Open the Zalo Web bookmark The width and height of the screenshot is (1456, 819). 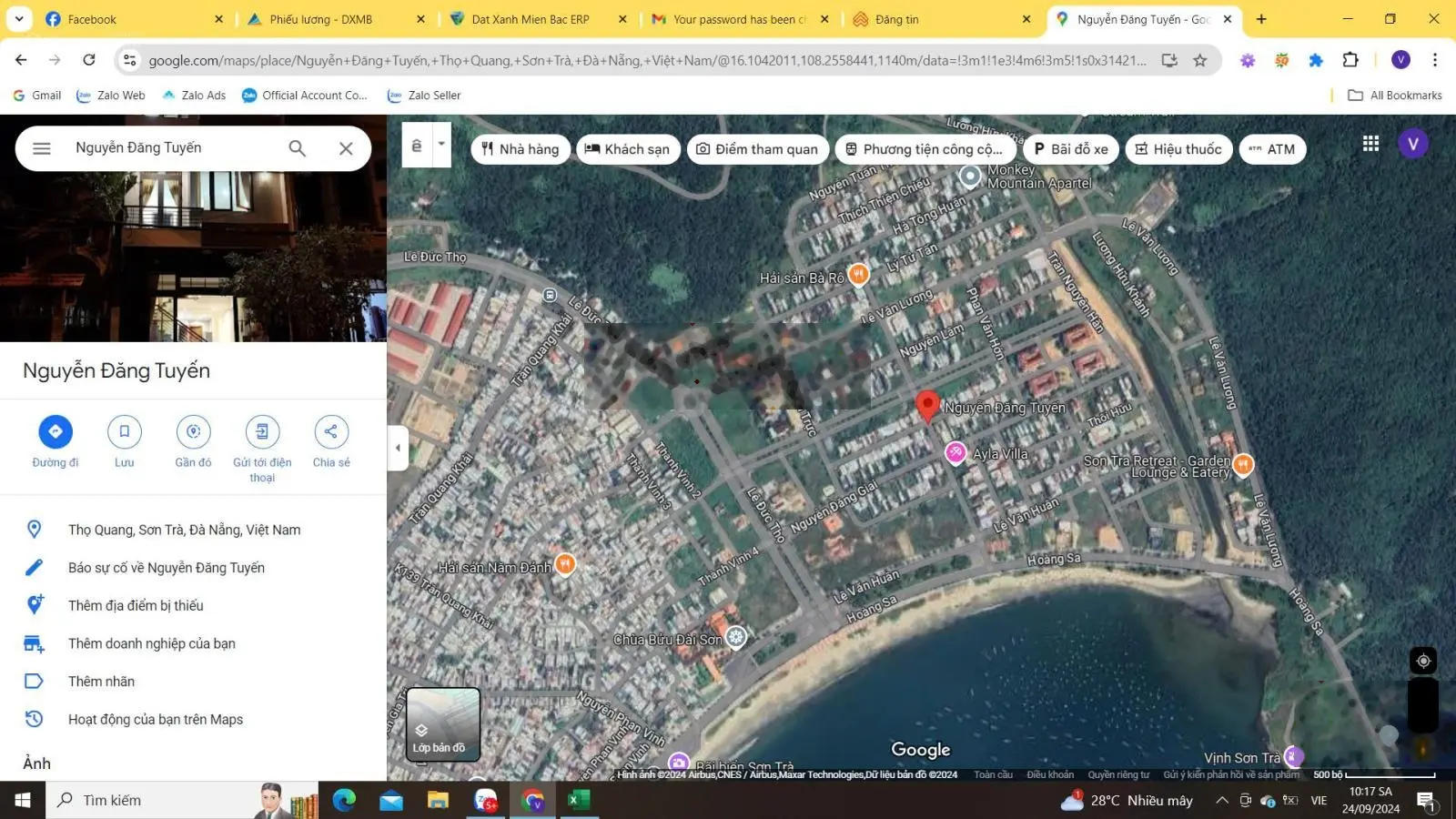tap(111, 96)
